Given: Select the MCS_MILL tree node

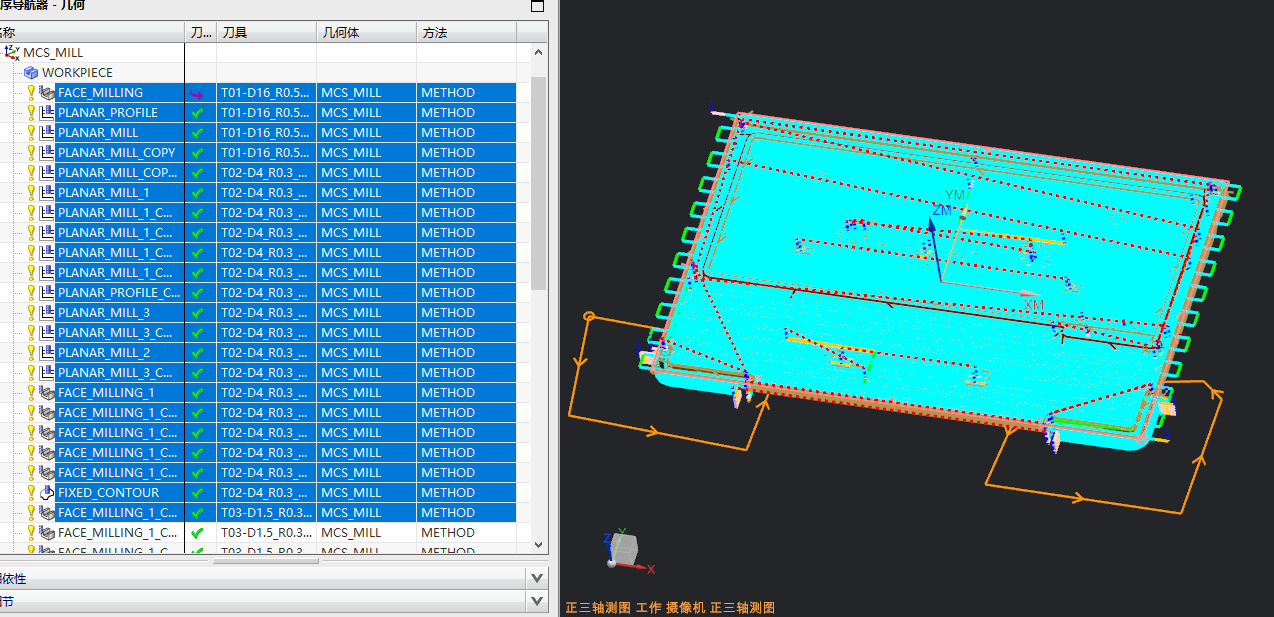Looking at the screenshot, I should coord(53,52).
